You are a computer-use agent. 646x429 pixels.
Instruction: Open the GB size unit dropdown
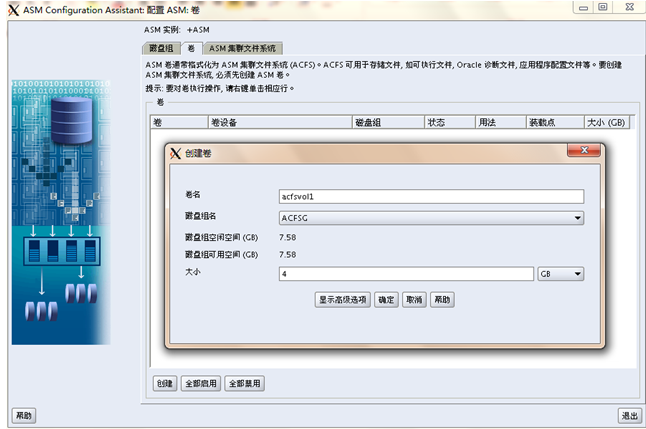[x=561, y=274]
